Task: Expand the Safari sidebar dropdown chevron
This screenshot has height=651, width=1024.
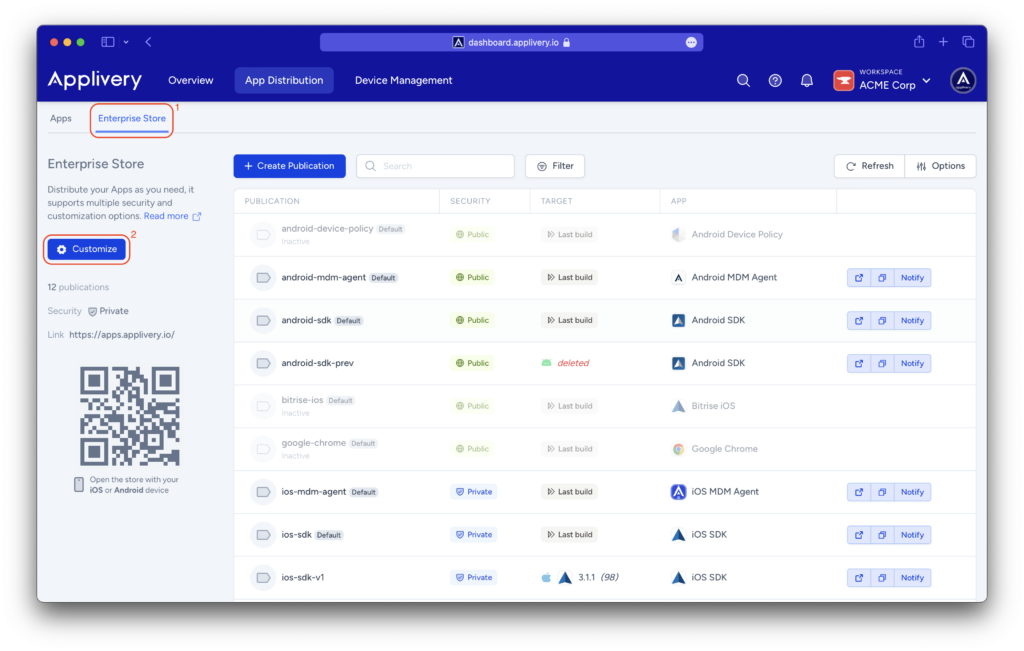Action: 126,42
